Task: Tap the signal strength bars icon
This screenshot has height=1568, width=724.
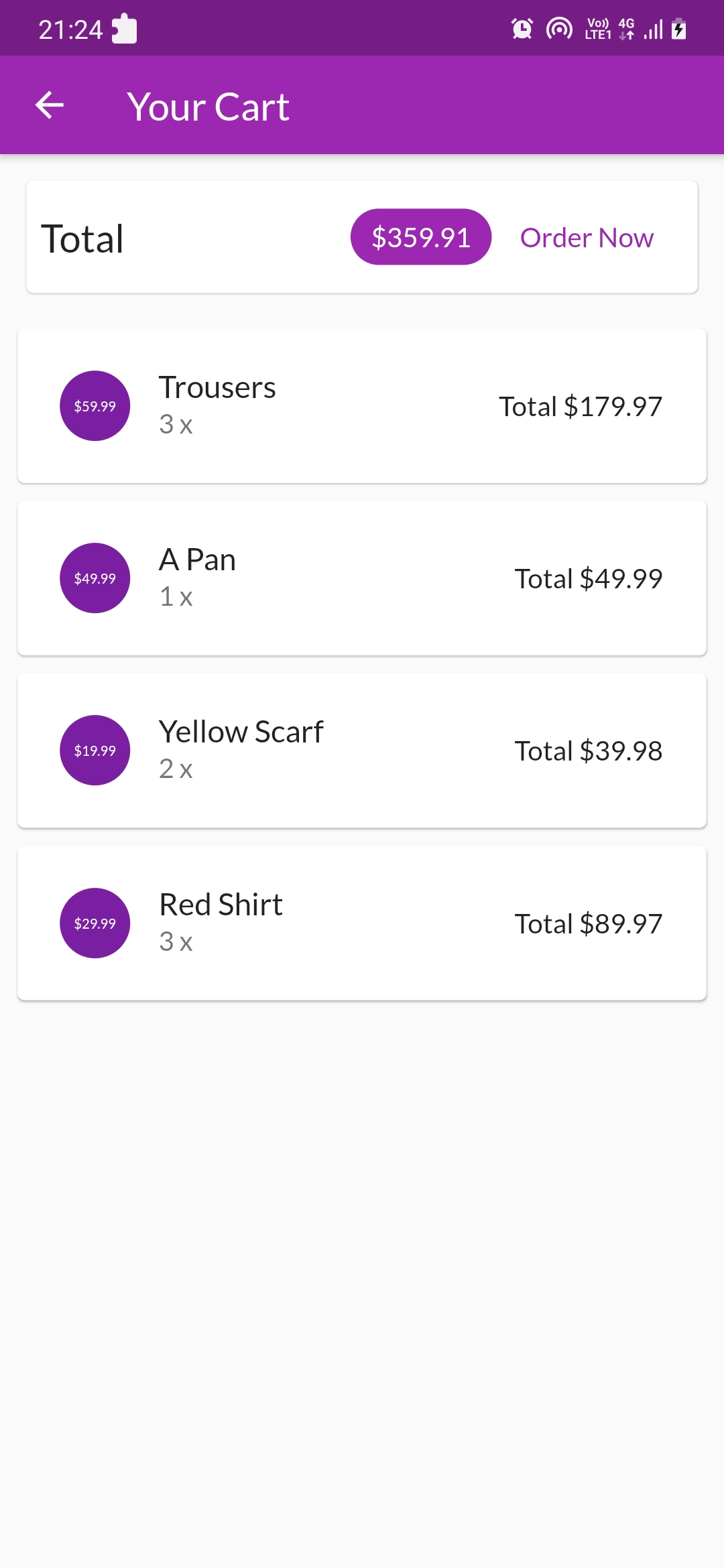Action: click(654, 29)
